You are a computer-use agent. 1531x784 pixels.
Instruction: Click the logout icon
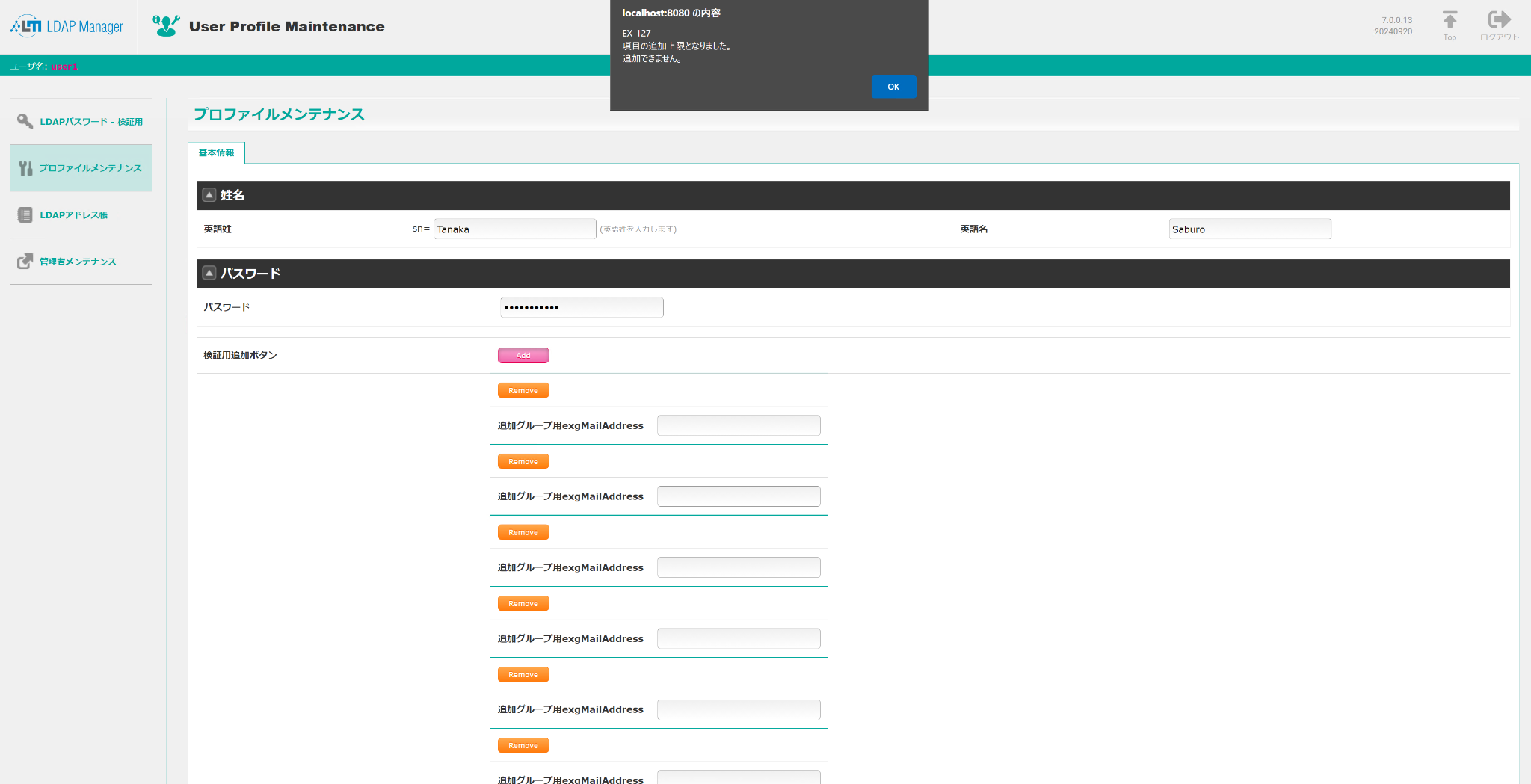pos(1499,19)
